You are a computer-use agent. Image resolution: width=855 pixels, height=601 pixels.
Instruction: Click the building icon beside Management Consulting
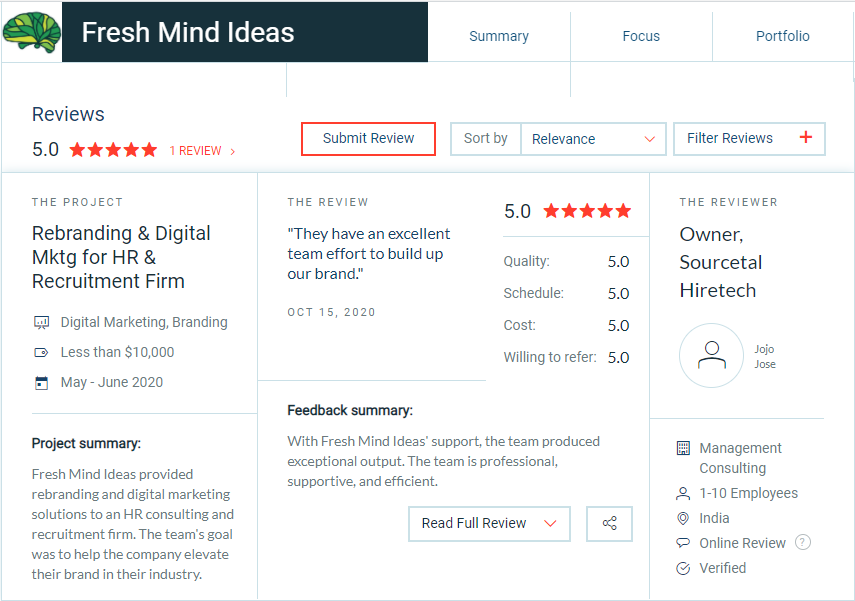pyautogui.click(x=683, y=448)
